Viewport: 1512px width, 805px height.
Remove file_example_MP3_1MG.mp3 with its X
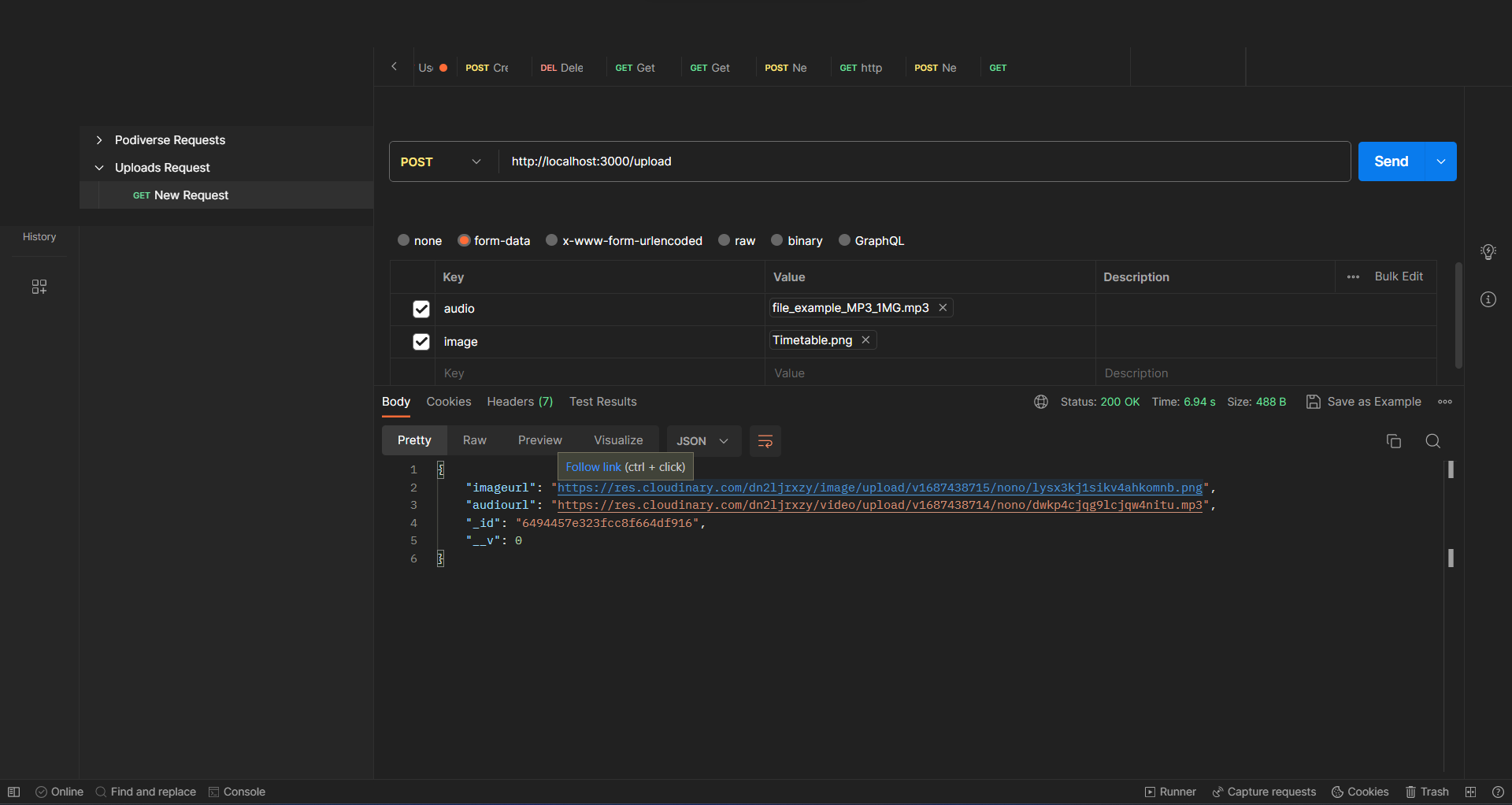[943, 308]
